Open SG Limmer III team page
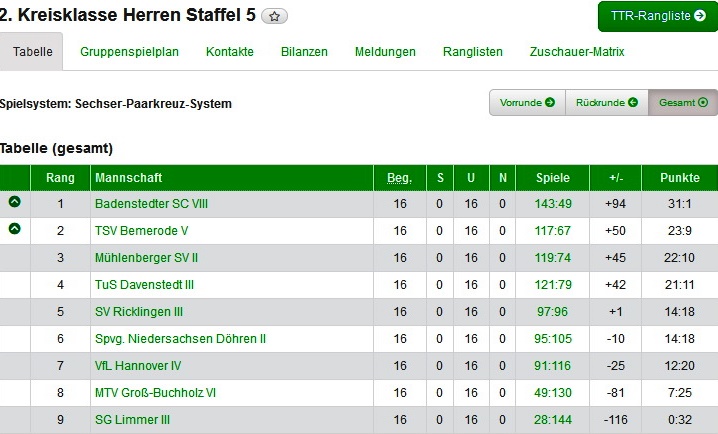Screen dimensions: 718x434 click(x=132, y=420)
